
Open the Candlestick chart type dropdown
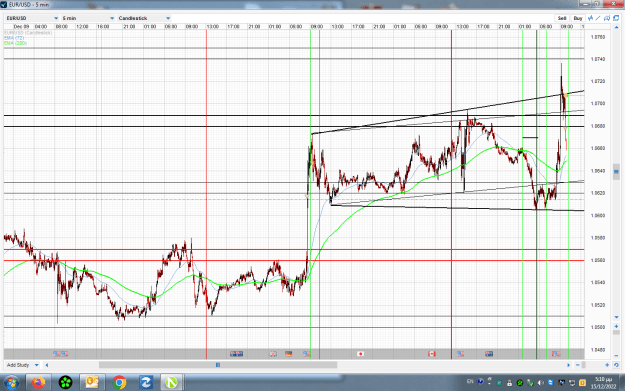pyautogui.click(x=144, y=18)
